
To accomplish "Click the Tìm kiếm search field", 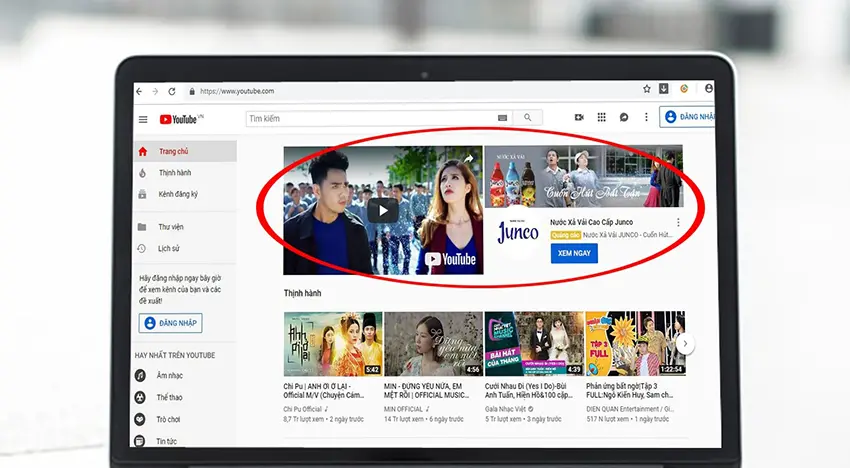I will click(x=370, y=118).
